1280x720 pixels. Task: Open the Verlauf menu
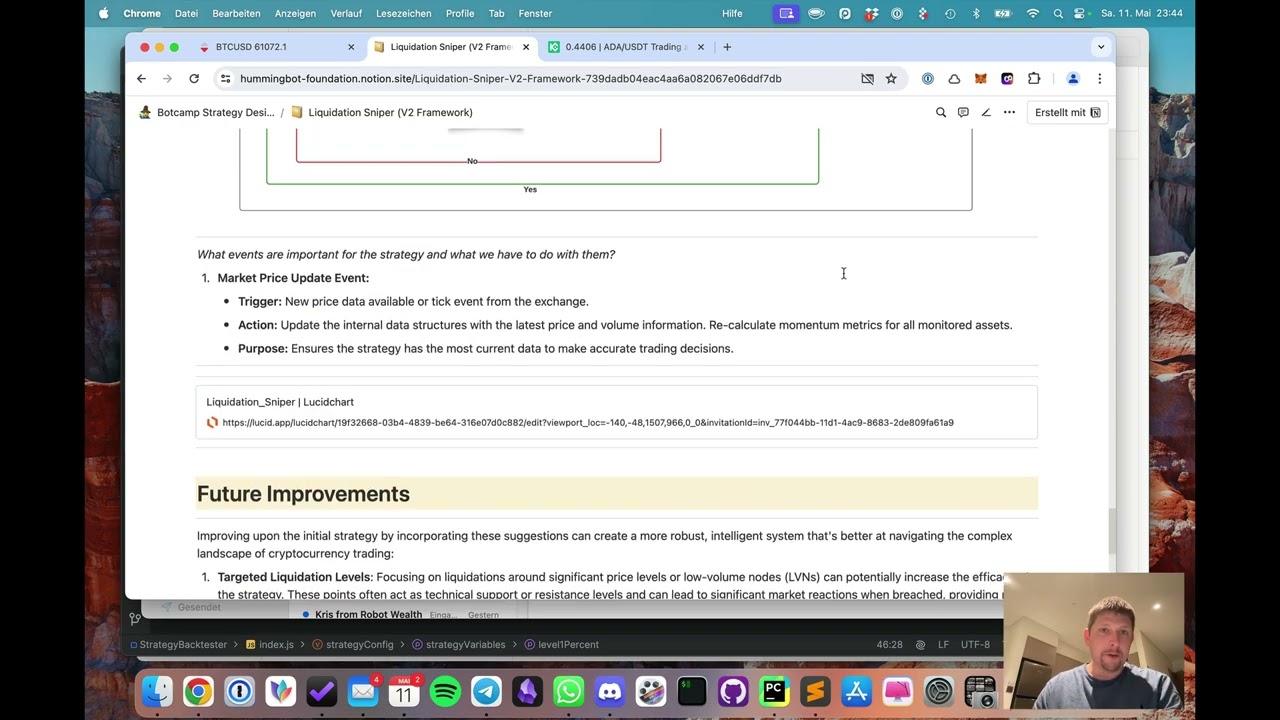click(x=346, y=13)
